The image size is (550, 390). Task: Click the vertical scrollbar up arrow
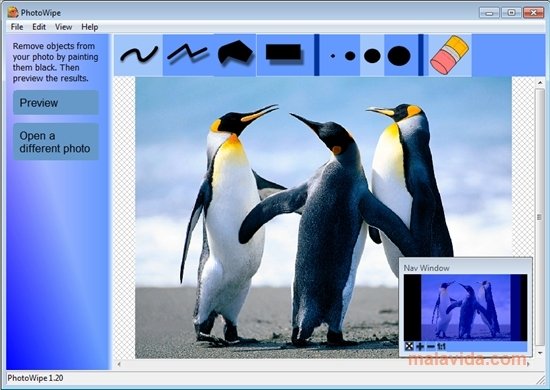click(x=540, y=83)
